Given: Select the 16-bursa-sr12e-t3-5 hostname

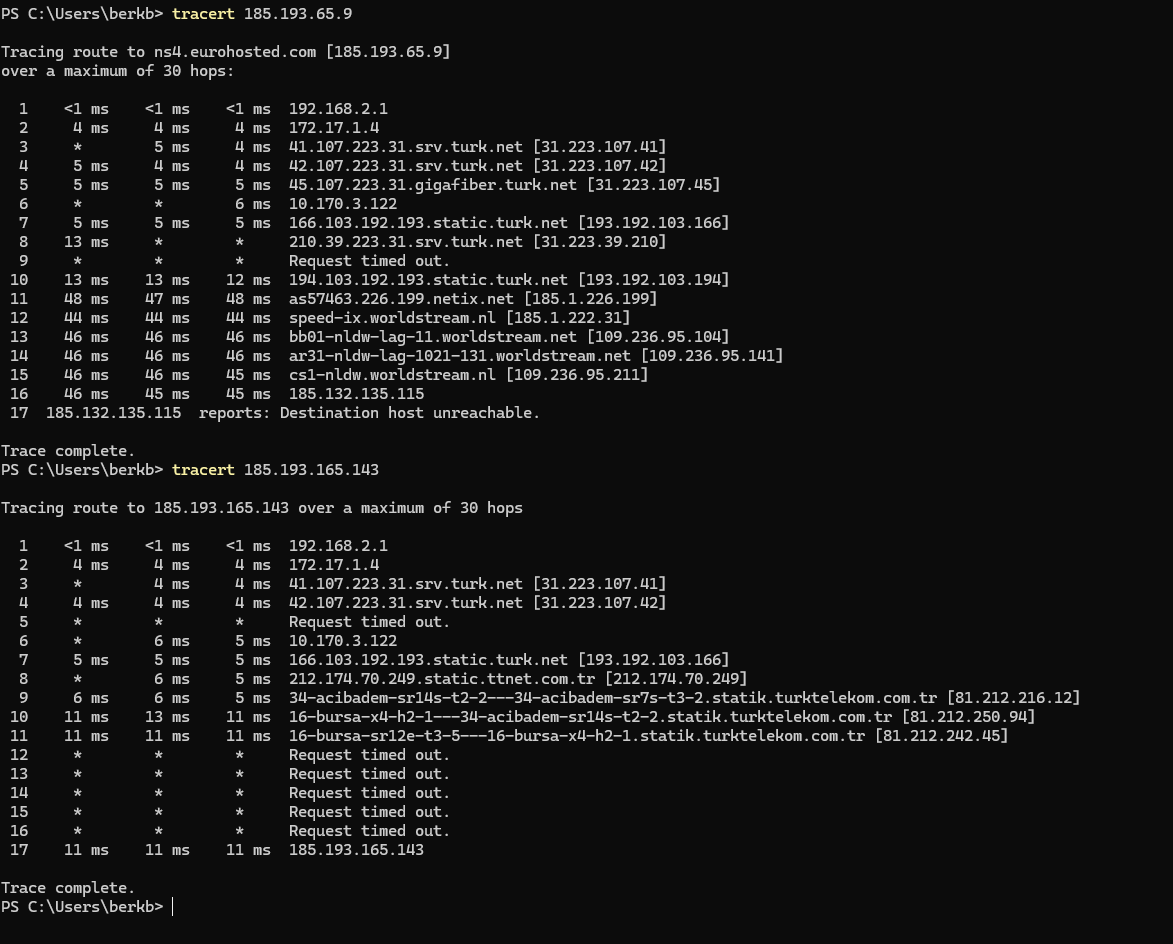Looking at the screenshot, I should [577, 736].
